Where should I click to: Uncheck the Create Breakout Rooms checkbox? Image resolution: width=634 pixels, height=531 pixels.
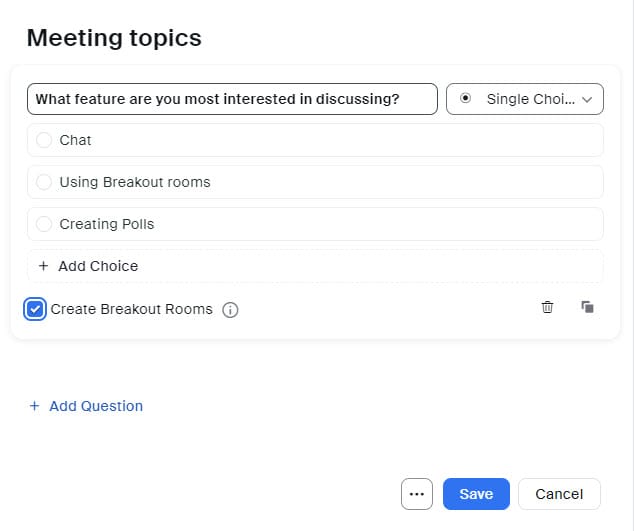point(35,309)
